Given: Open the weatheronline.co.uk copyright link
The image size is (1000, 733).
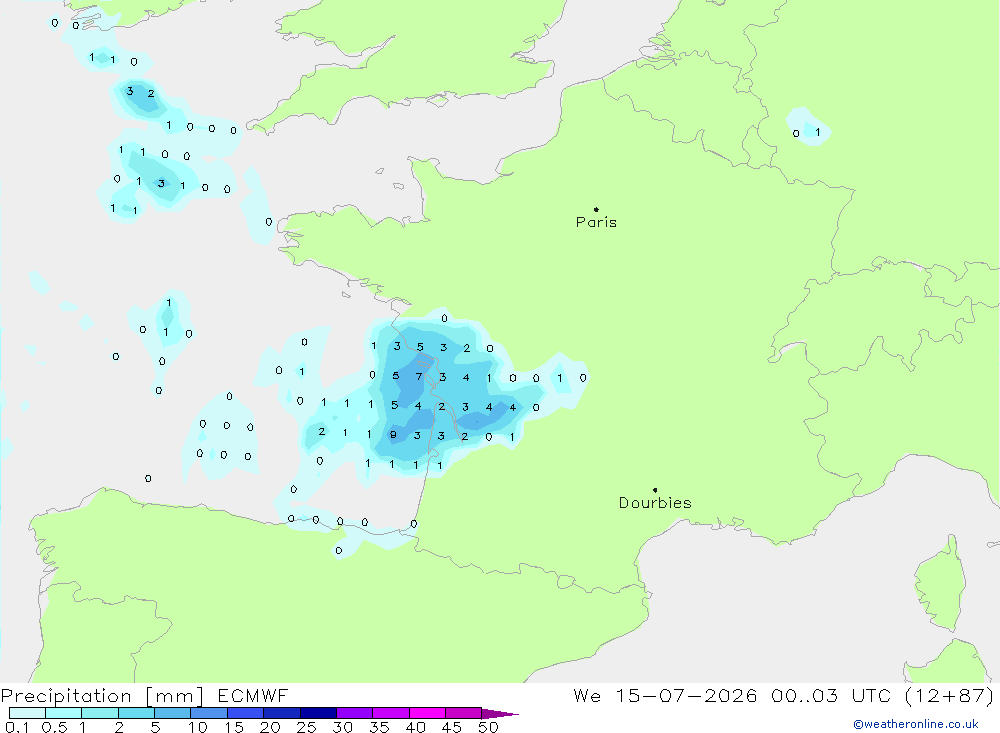Looking at the screenshot, I should coord(916,724).
